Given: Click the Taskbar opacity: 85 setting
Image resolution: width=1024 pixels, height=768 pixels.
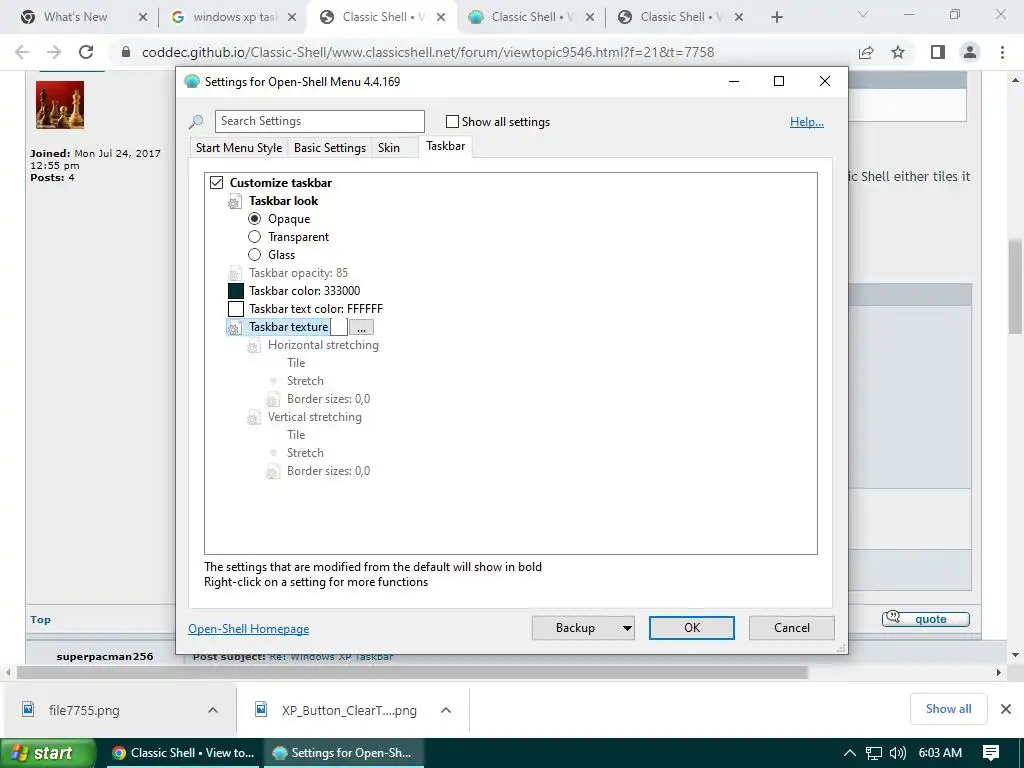Looking at the screenshot, I should 298,273.
